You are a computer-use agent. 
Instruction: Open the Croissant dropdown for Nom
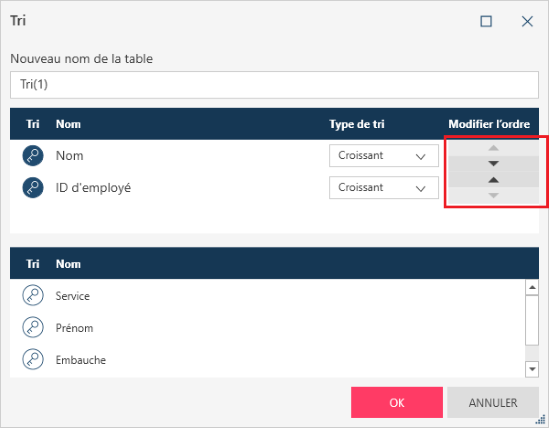click(x=384, y=155)
